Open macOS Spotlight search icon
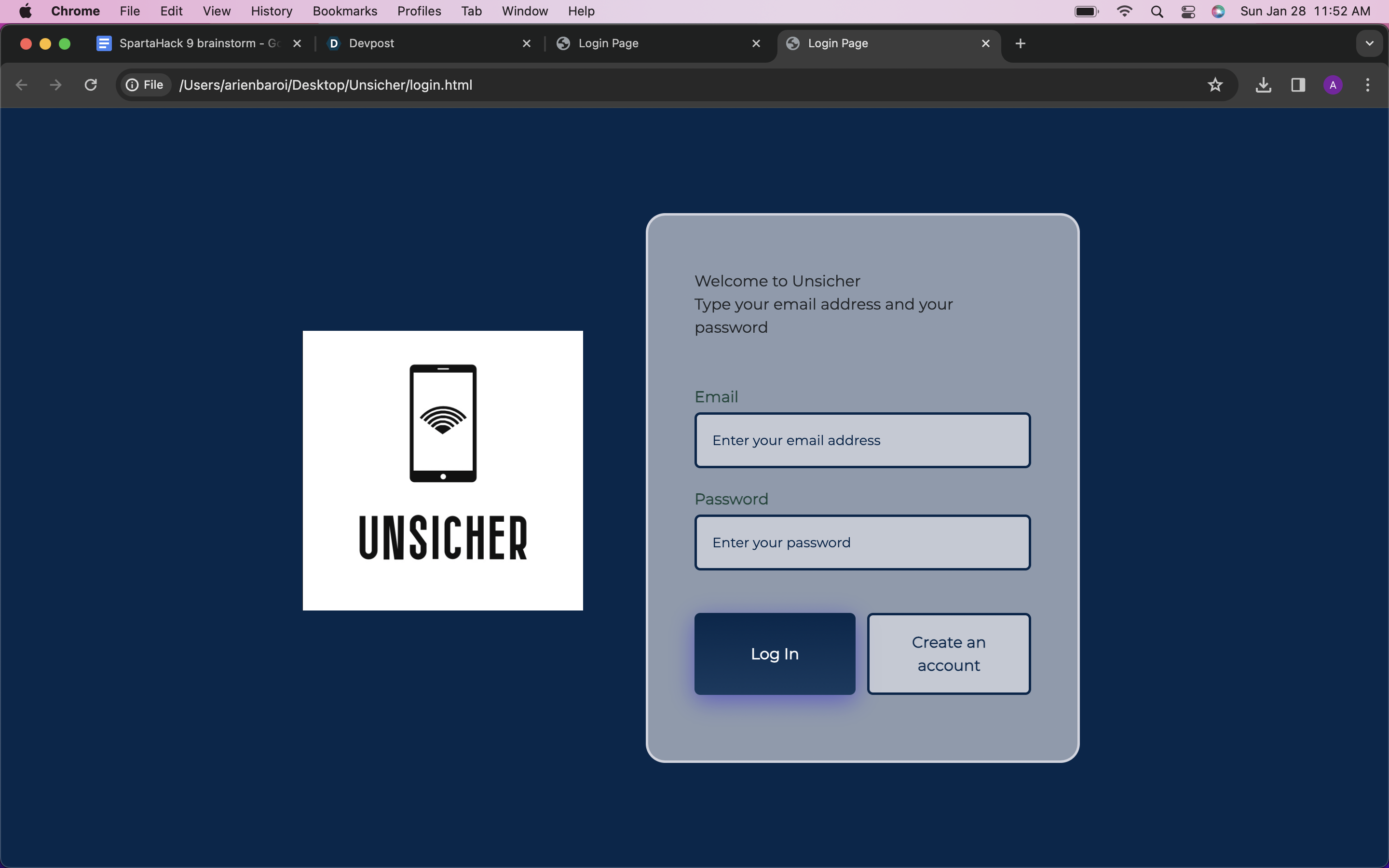Image resolution: width=1389 pixels, height=868 pixels. [1157, 12]
